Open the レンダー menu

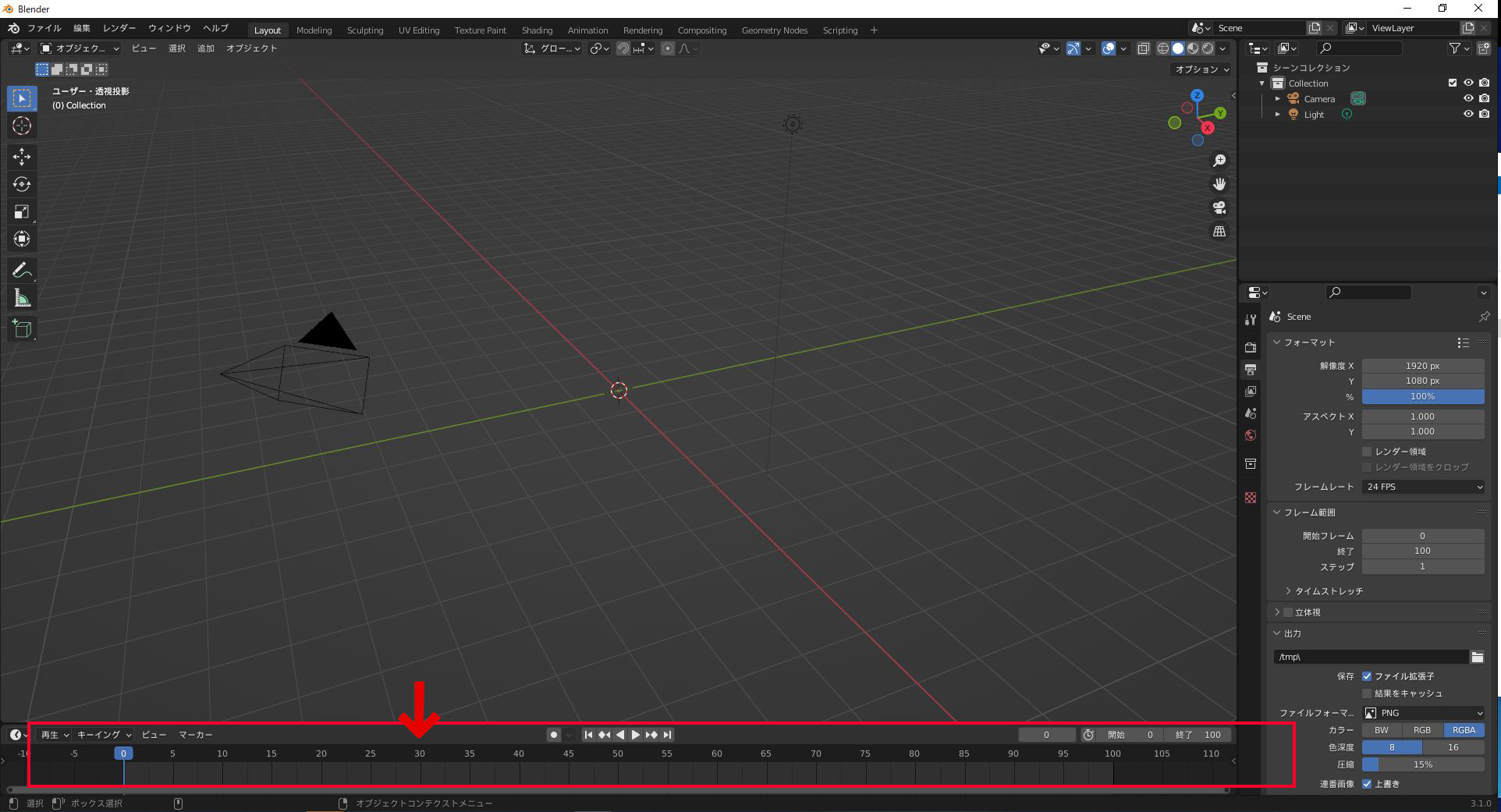pos(119,28)
